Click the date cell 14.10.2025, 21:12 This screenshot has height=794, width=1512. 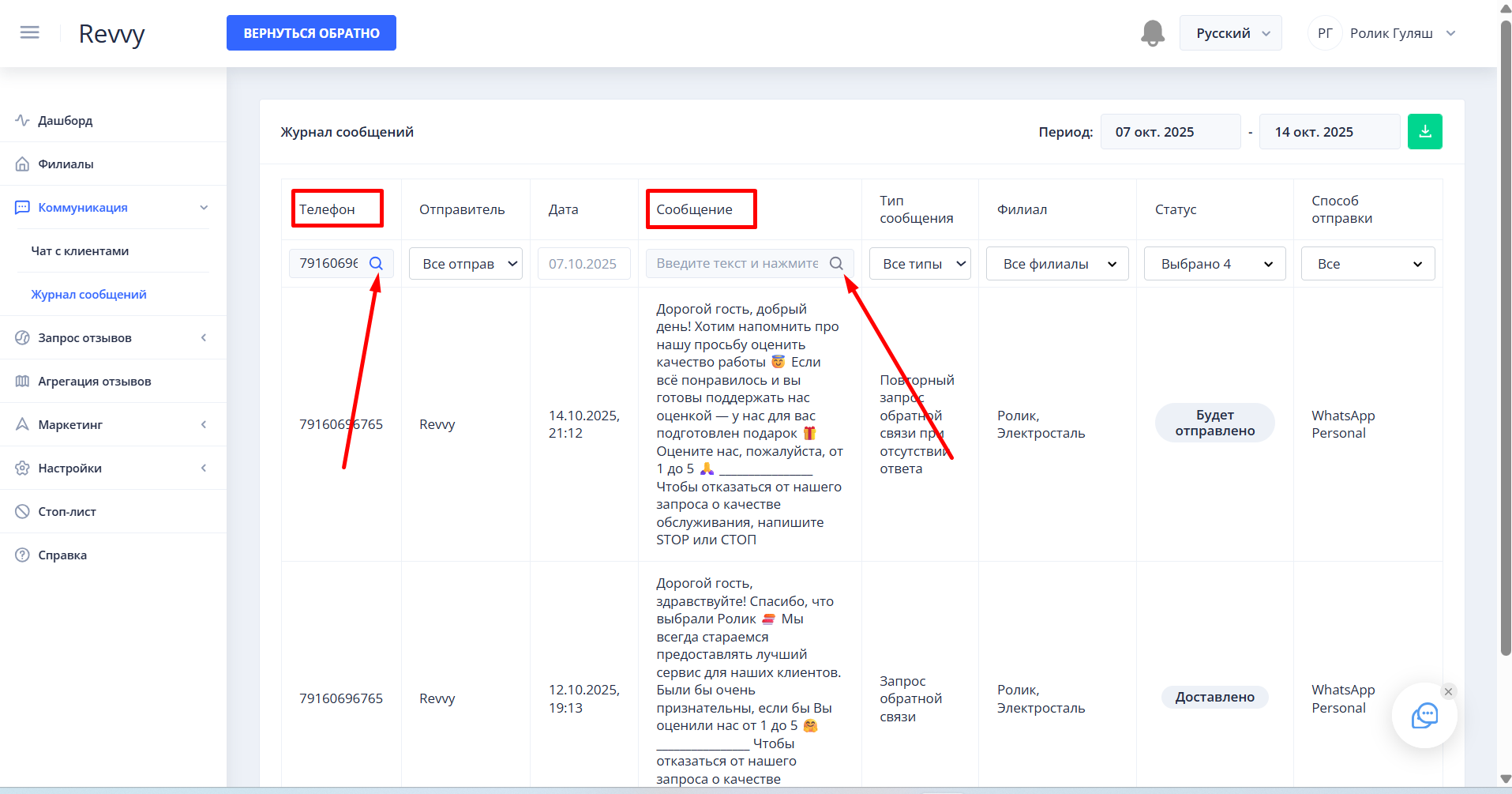[584, 424]
